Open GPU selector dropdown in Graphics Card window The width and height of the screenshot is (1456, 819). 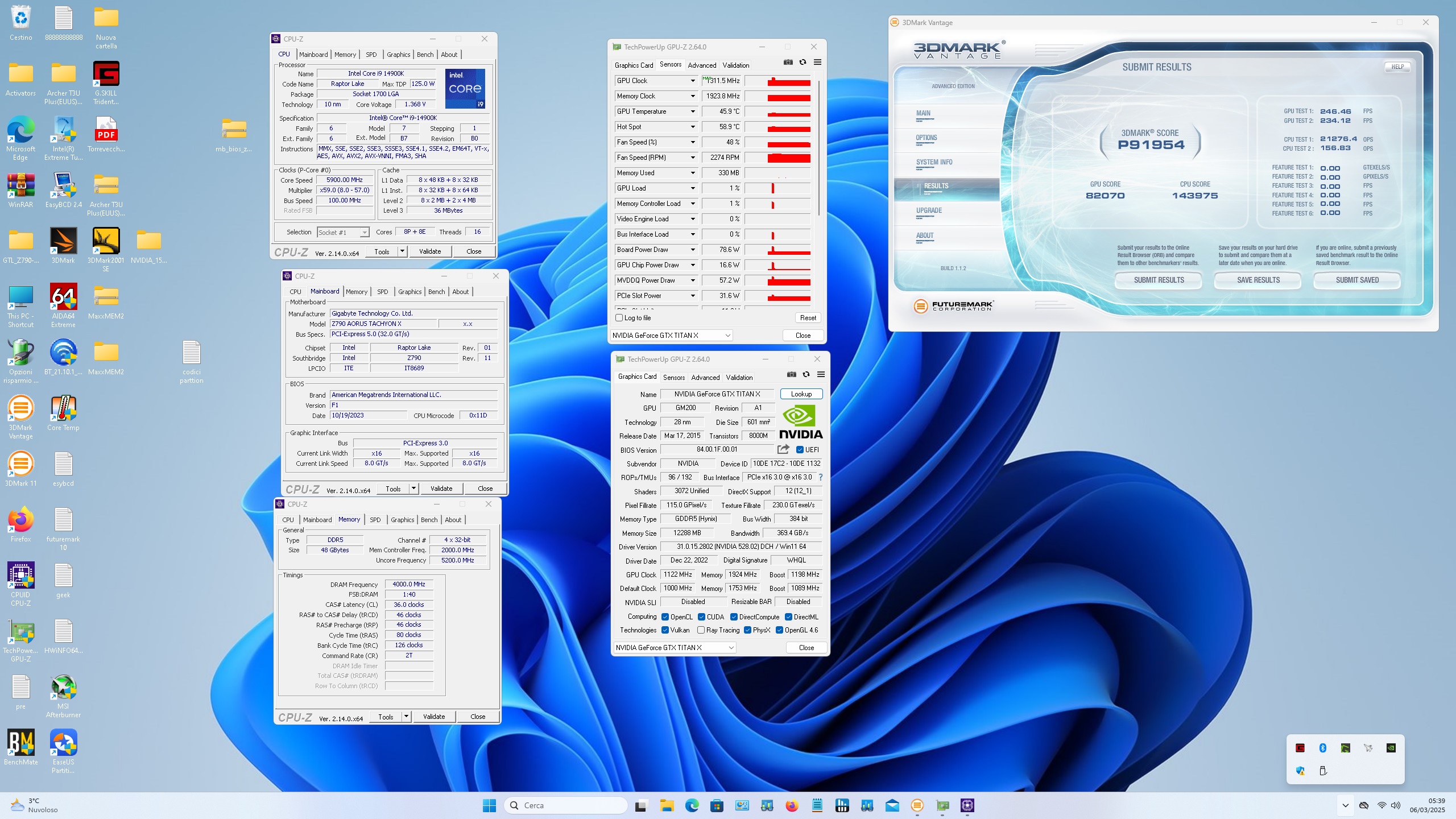675,648
